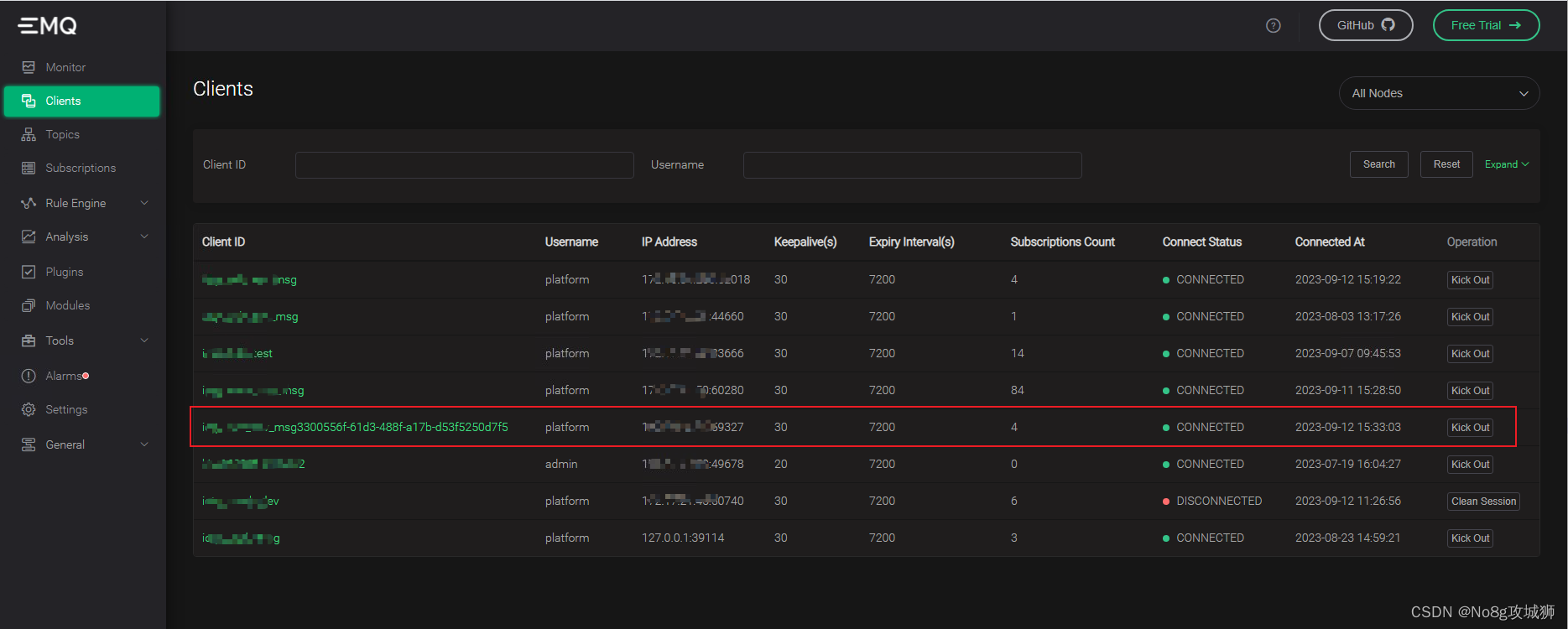The image size is (1568, 629).
Task: Click the admin username cell
Action: 561,464
